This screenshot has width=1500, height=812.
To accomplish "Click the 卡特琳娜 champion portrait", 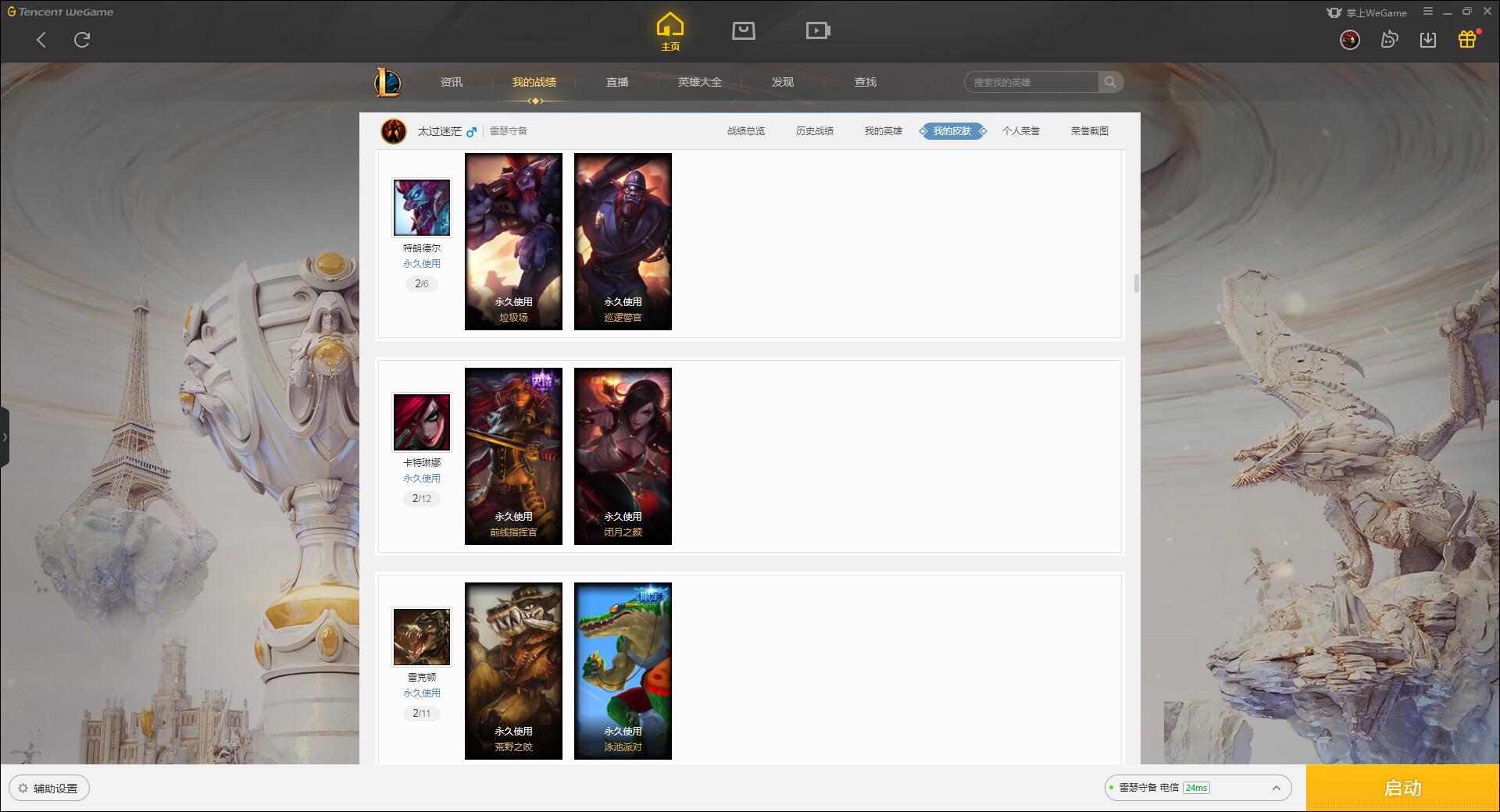I will coord(422,422).
